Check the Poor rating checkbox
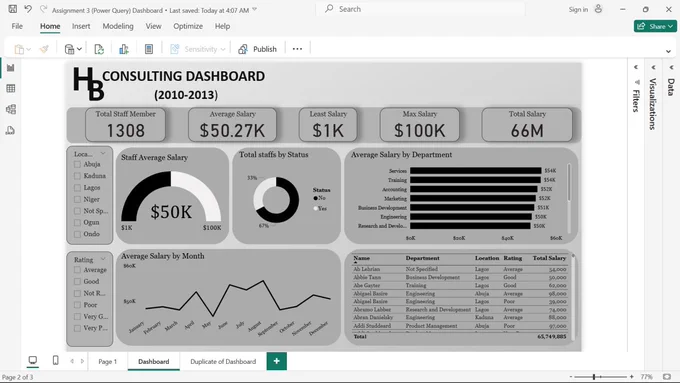 [77, 305]
